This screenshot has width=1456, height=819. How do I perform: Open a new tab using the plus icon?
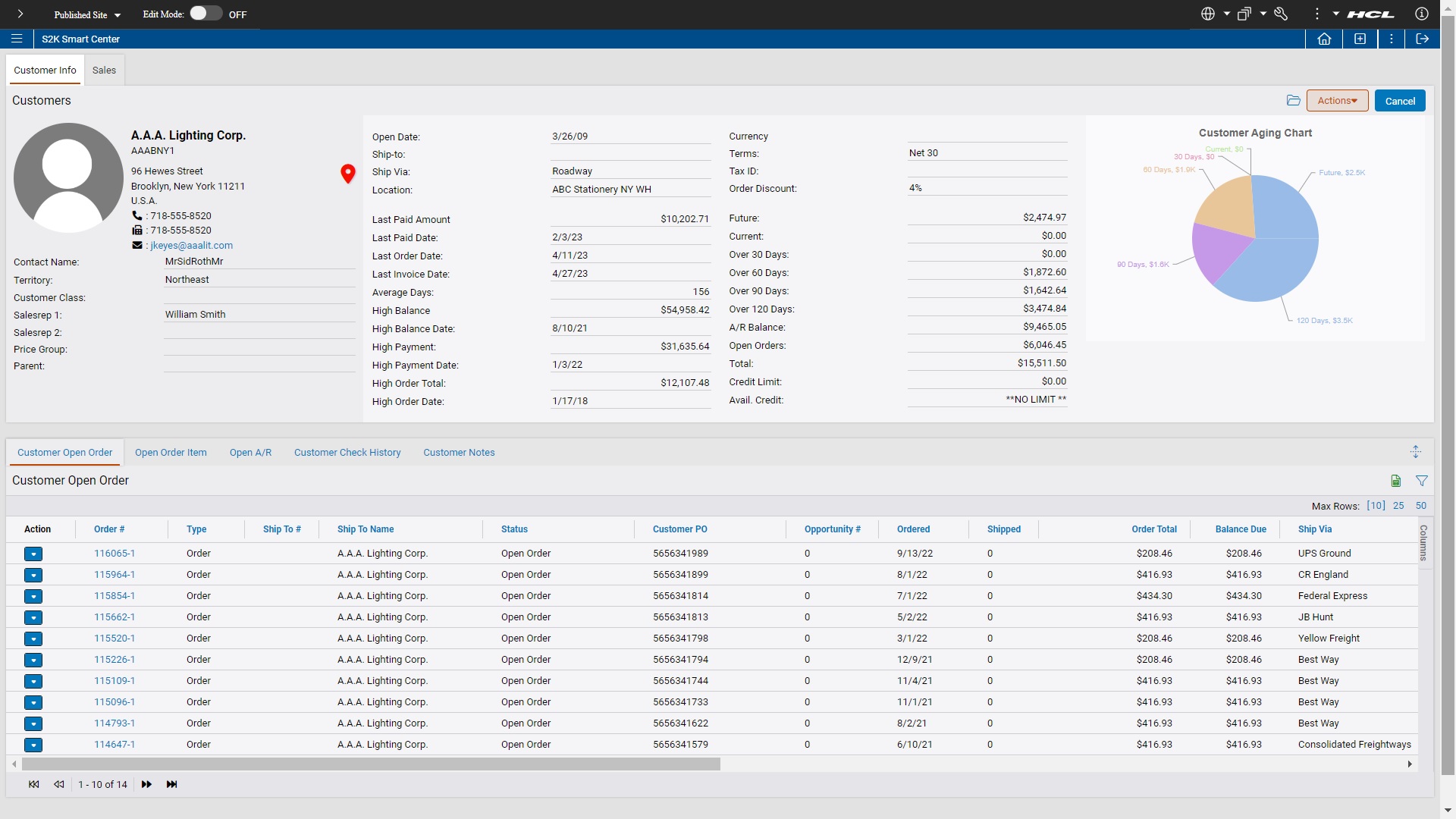click(1360, 39)
